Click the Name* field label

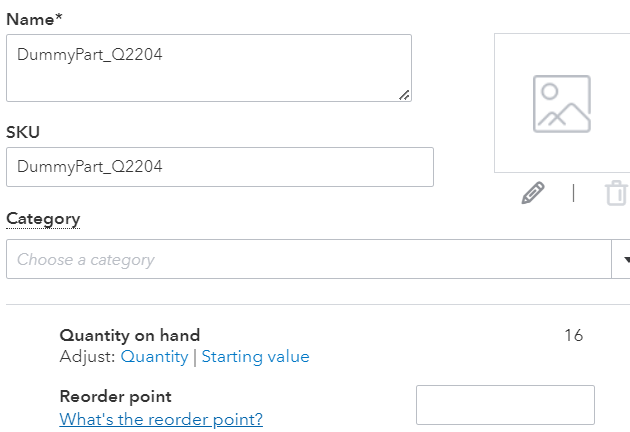click(x=34, y=19)
